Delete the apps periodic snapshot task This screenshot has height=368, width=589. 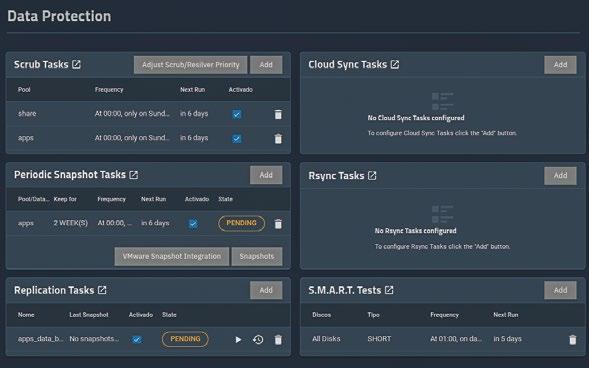pos(278,224)
